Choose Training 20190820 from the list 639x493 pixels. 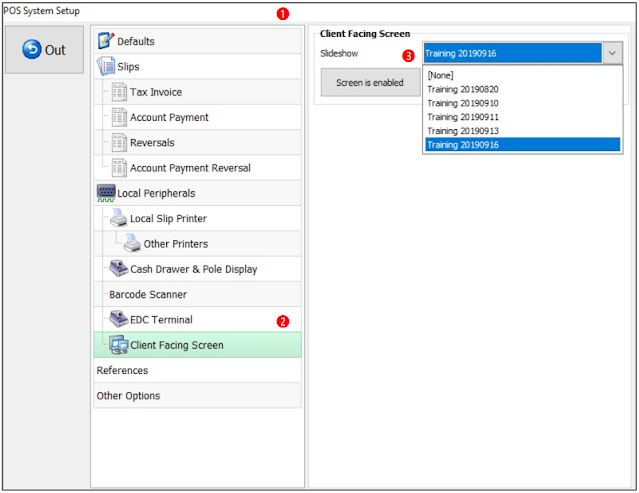[522, 89]
